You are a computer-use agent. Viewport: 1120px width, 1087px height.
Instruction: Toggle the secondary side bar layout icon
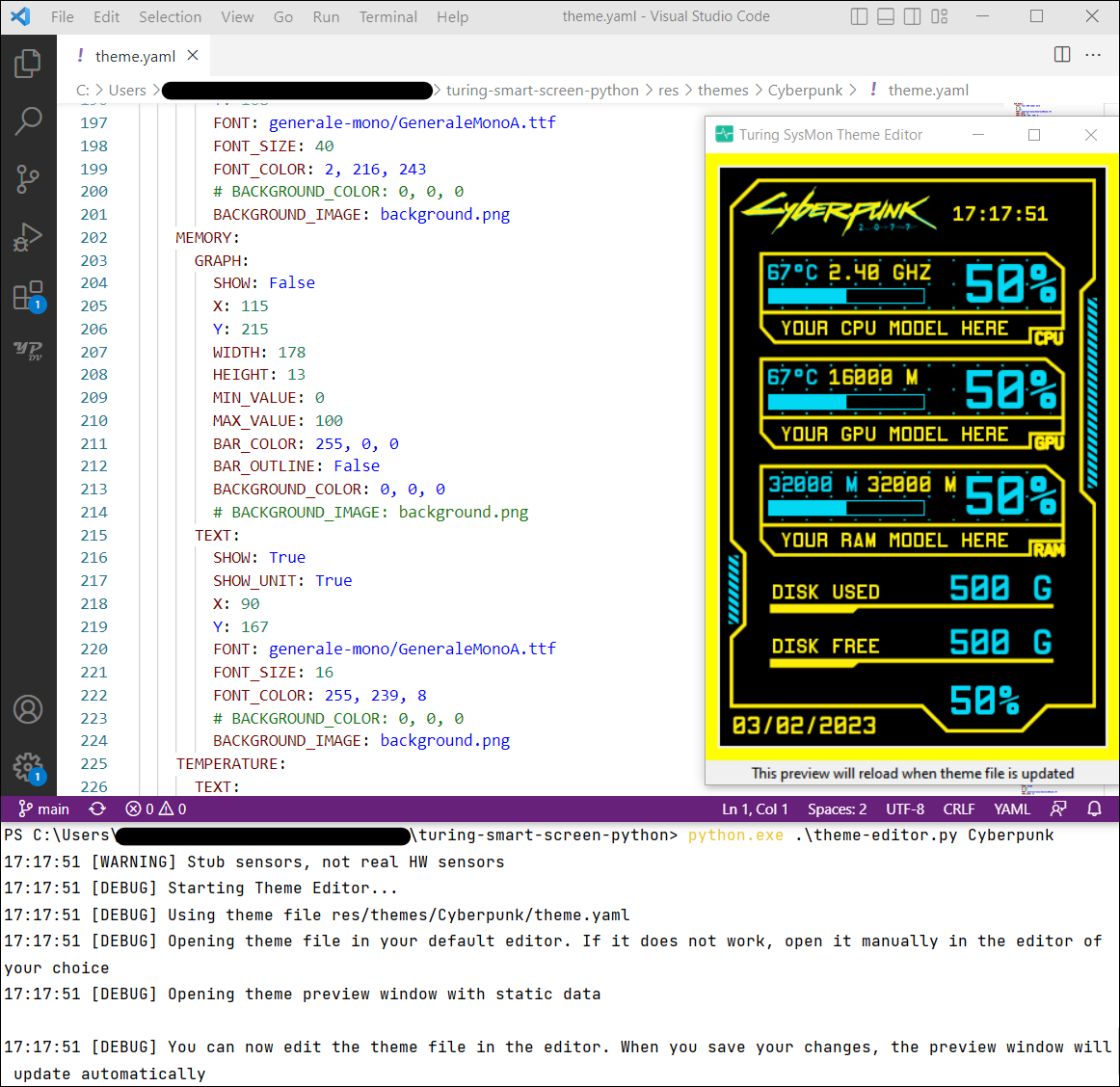coord(912,16)
